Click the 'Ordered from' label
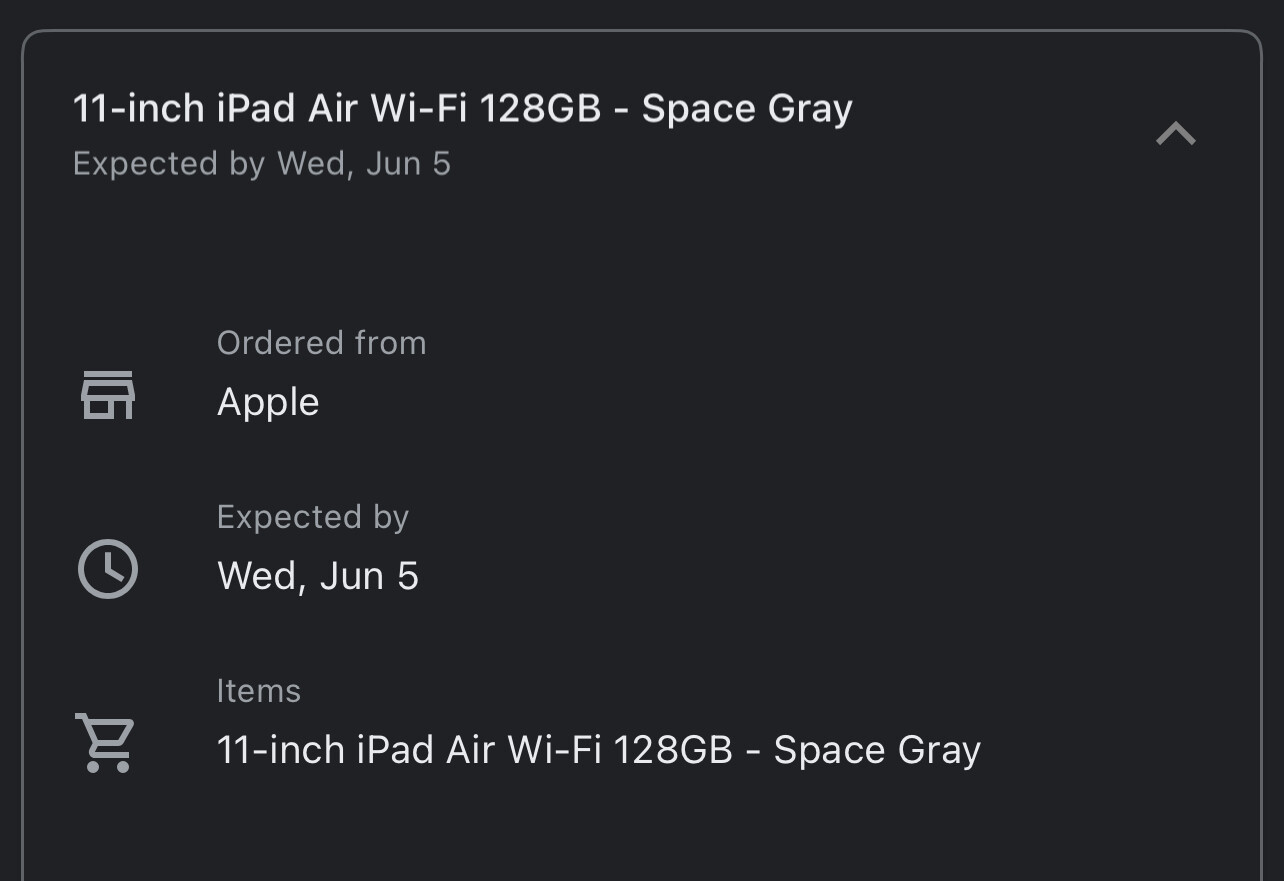The height and width of the screenshot is (881, 1284). (321, 343)
